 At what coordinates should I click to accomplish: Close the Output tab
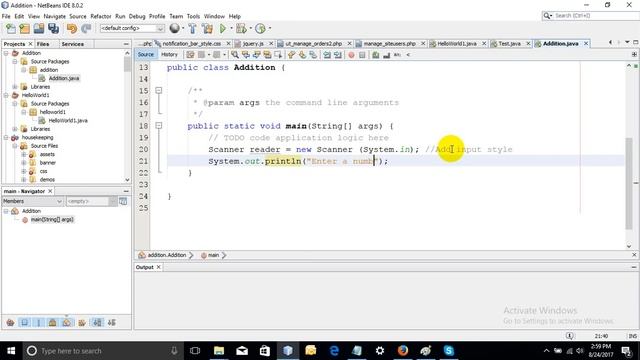[158, 267]
